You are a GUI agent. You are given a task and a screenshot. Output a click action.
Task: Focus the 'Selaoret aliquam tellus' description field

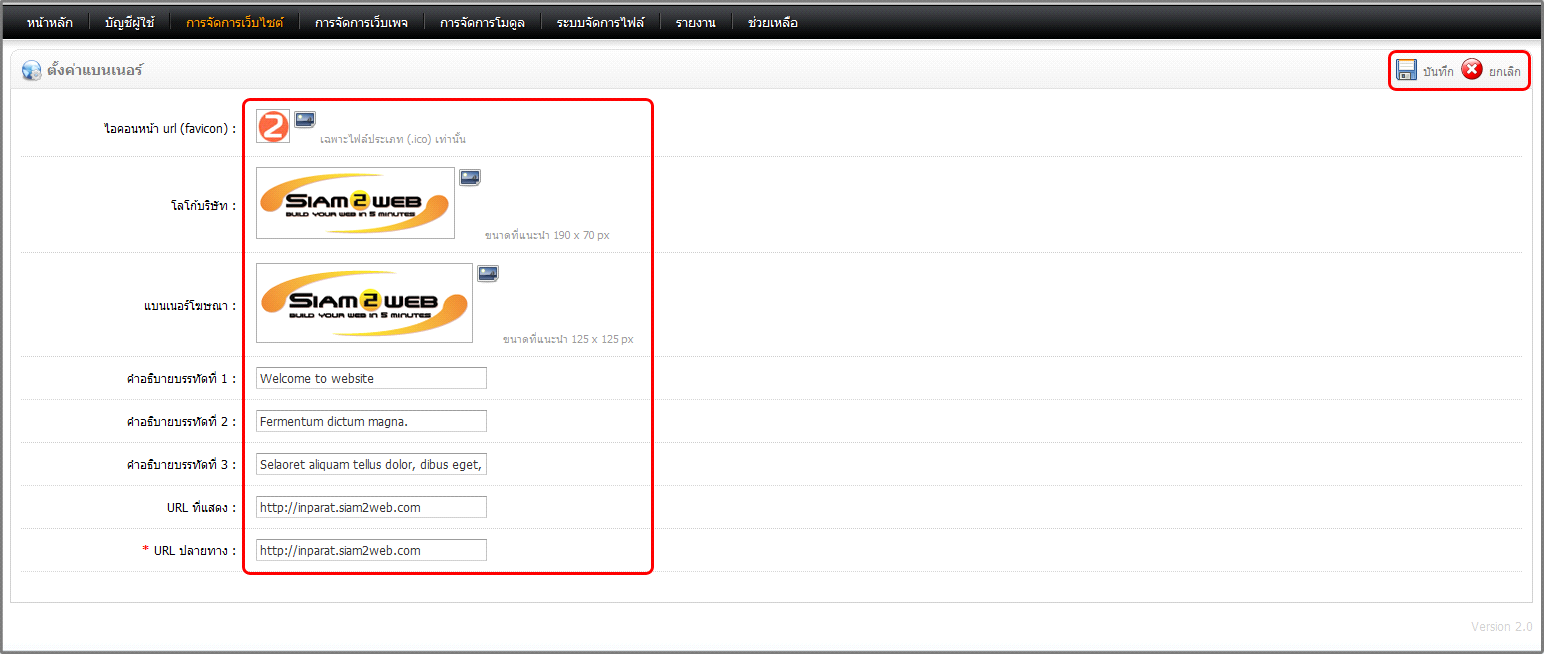(371, 464)
